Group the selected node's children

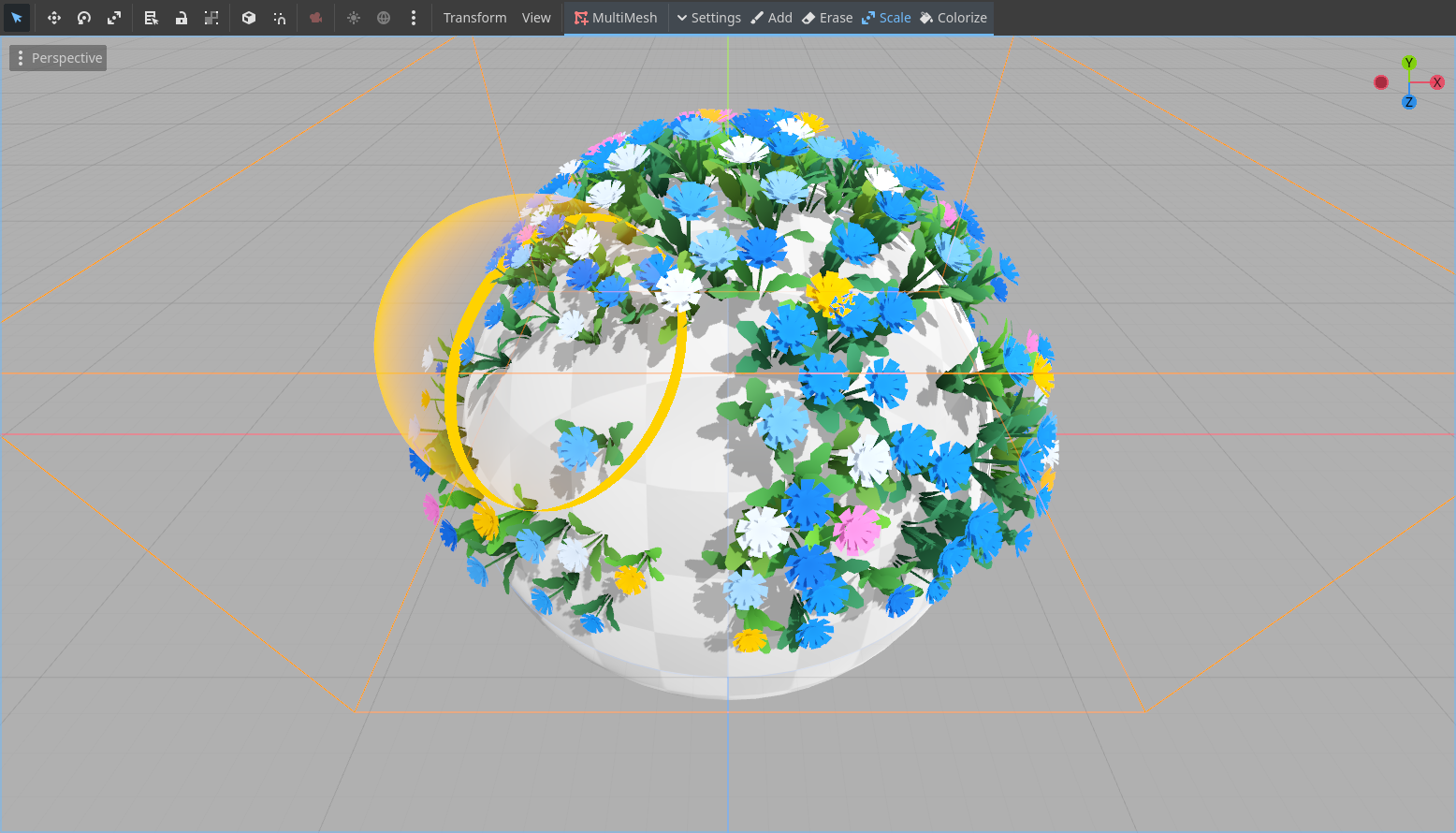(x=211, y=18)
